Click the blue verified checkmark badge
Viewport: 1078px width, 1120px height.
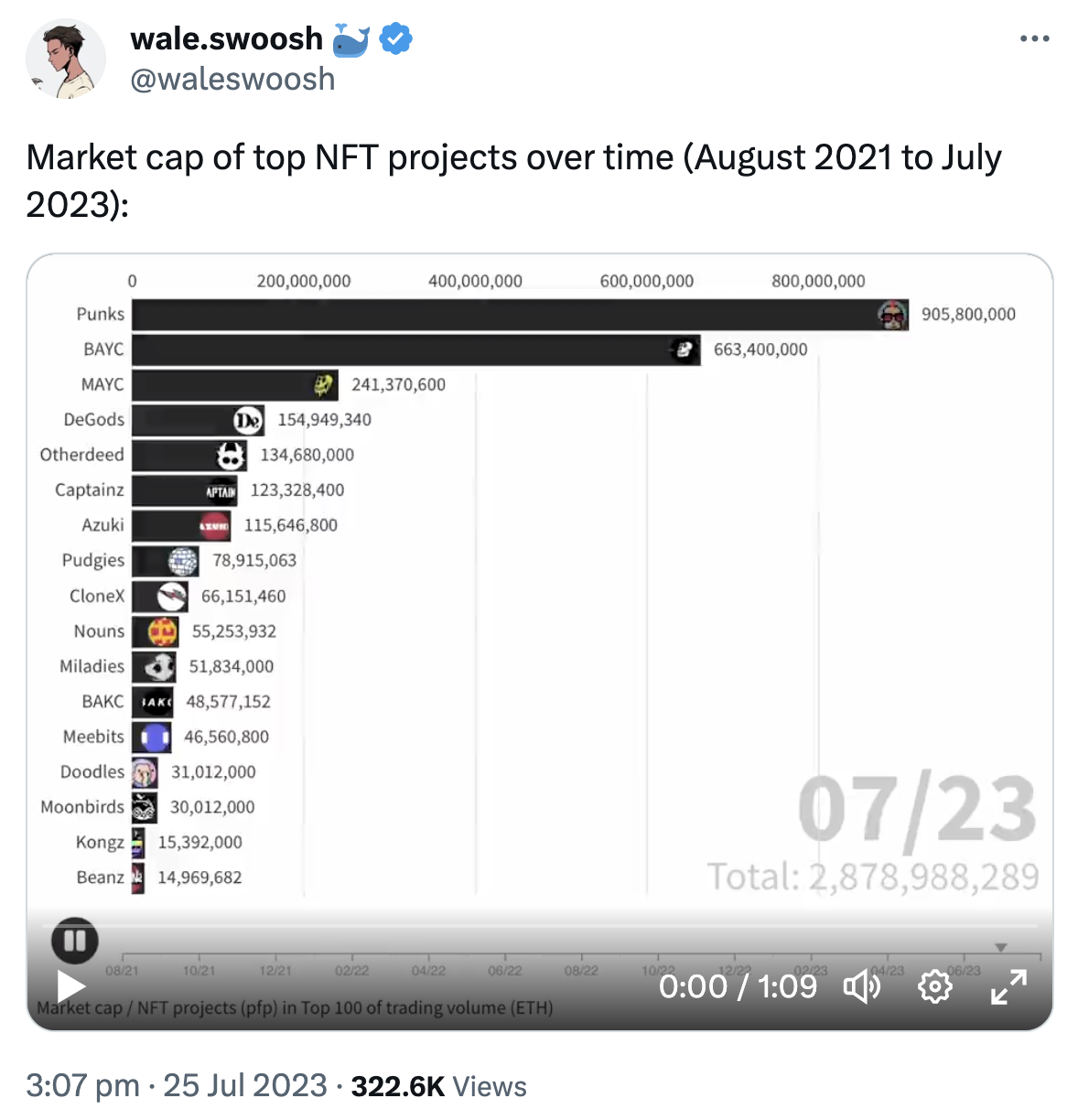point(394,38)
